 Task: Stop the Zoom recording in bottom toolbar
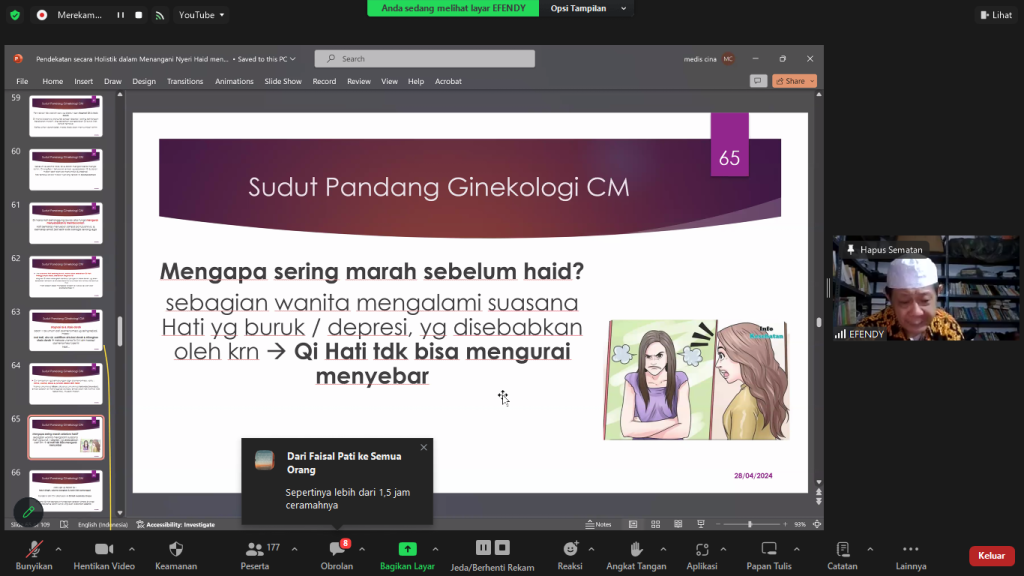coord(502,548)
